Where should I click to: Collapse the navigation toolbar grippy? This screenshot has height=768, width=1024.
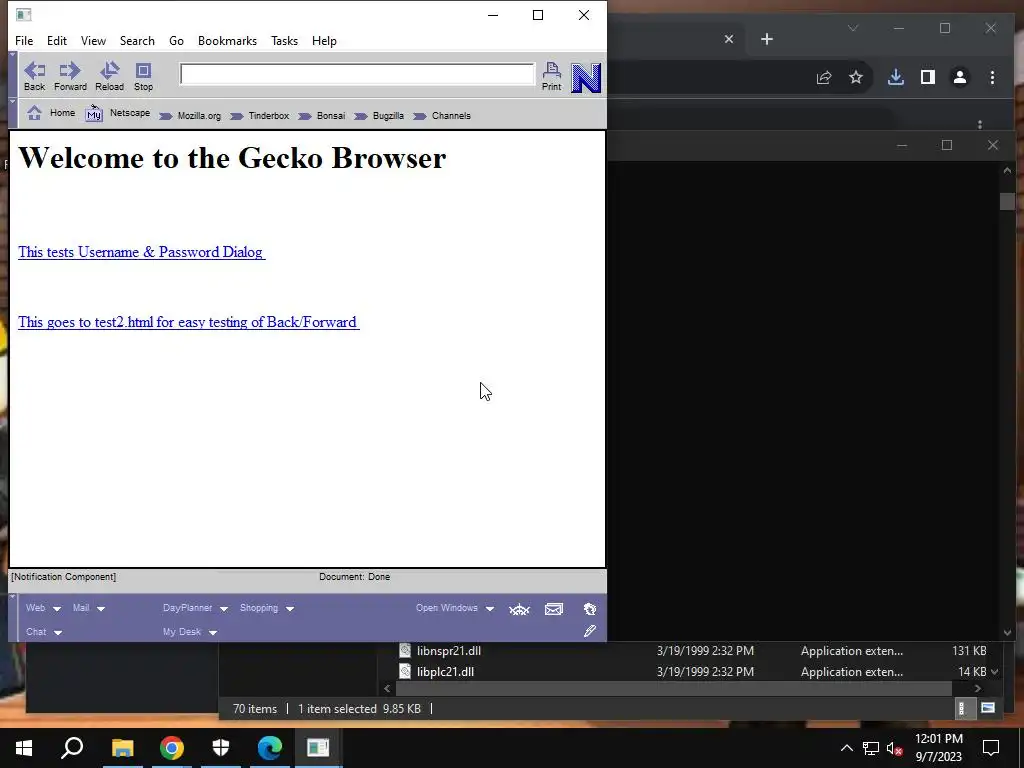point(13,75)
